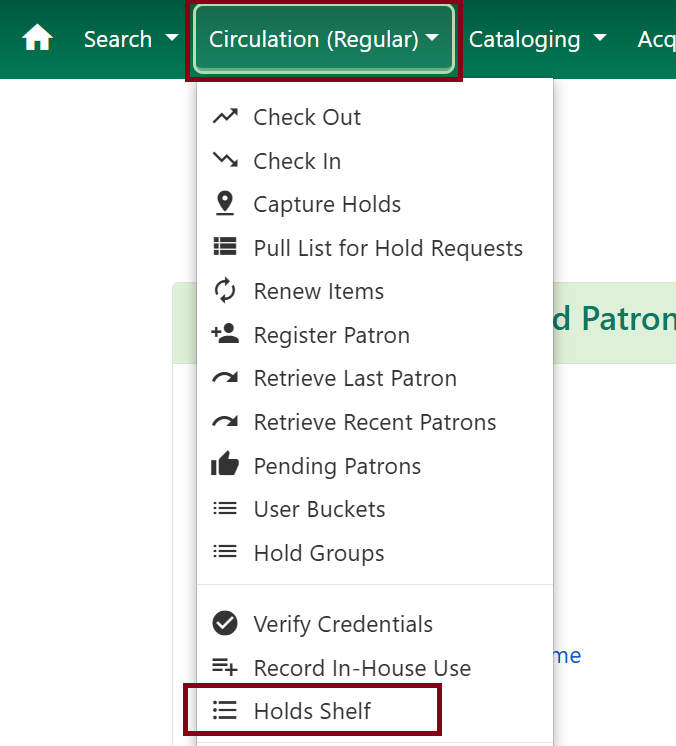Click the Register Patron add-person icon
Image resolution: width=676 pixels, height=746 pixels.
coord(225,335)
